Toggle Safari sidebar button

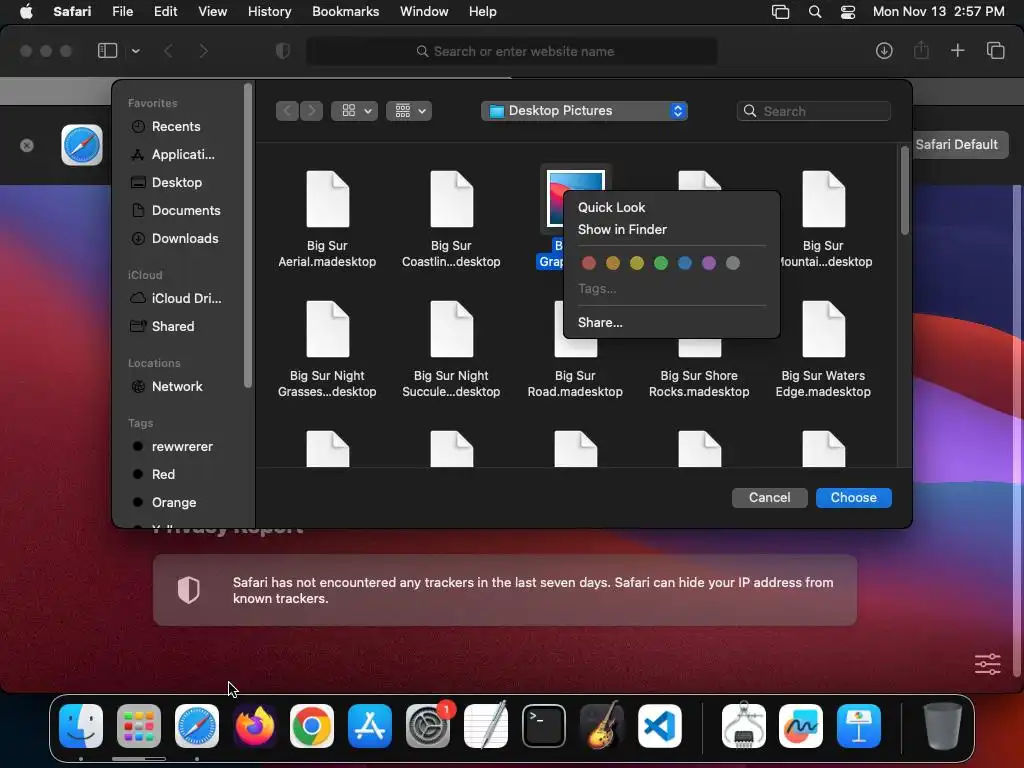point(107,50)
